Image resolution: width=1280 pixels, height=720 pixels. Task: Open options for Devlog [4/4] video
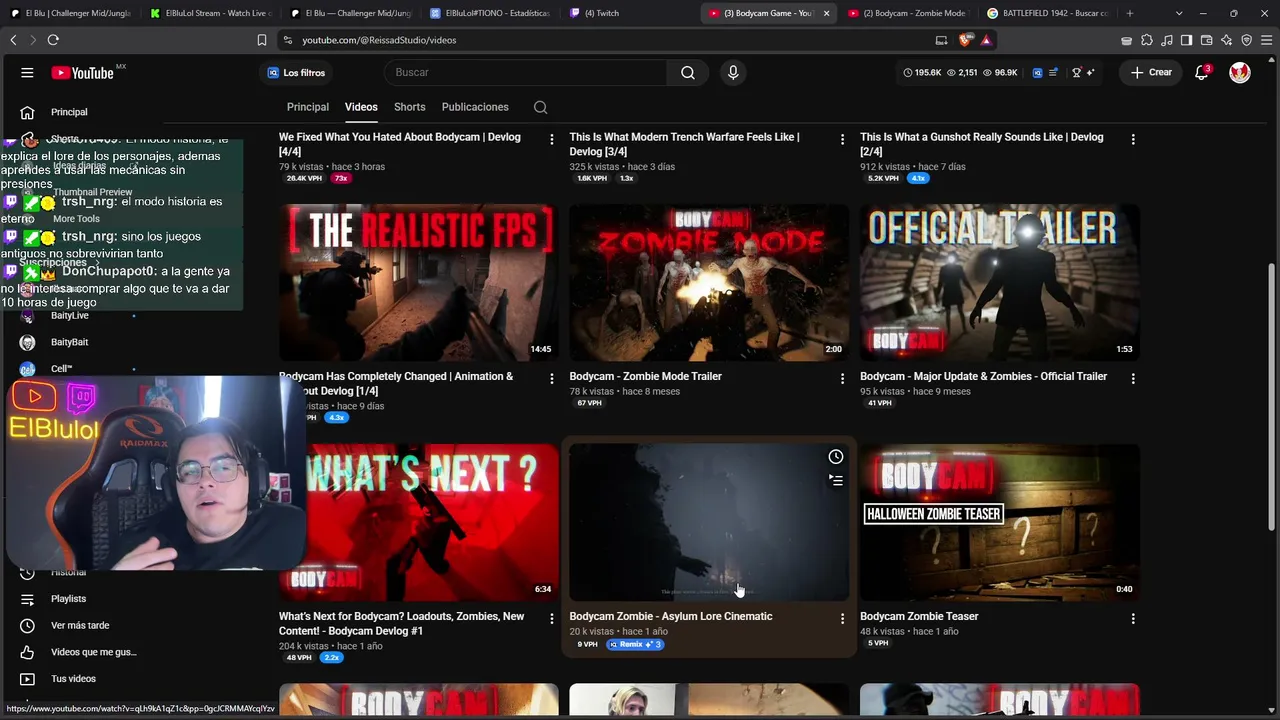click(x=551, y=140)
